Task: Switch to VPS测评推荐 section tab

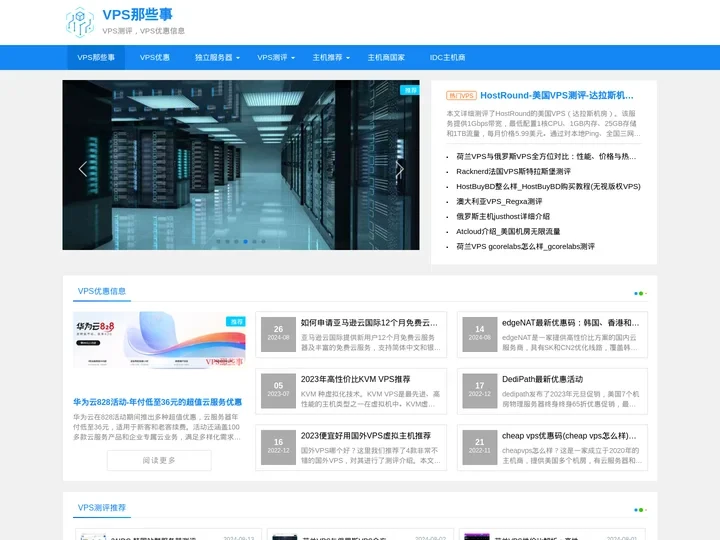Action: point(102,507)
